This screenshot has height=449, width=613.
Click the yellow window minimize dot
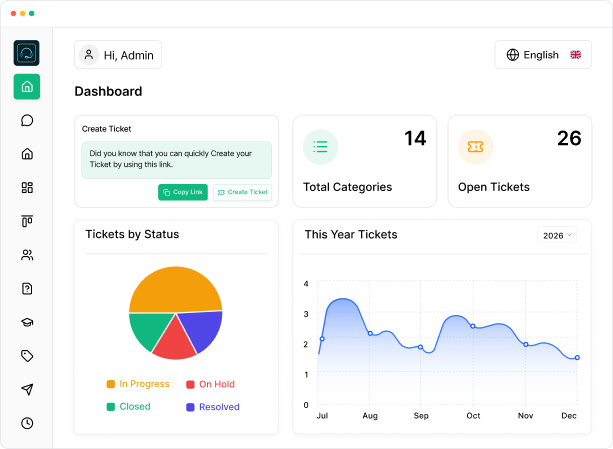point(23,13)
